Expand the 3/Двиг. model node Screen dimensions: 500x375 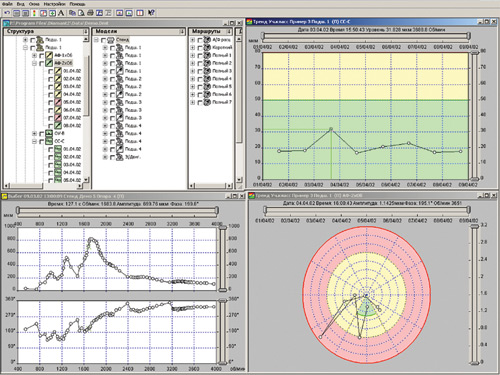coord(105,157)
